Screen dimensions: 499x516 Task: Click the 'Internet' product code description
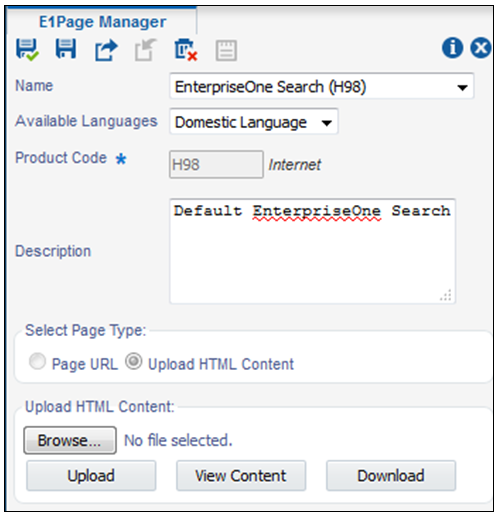point(295,165)
